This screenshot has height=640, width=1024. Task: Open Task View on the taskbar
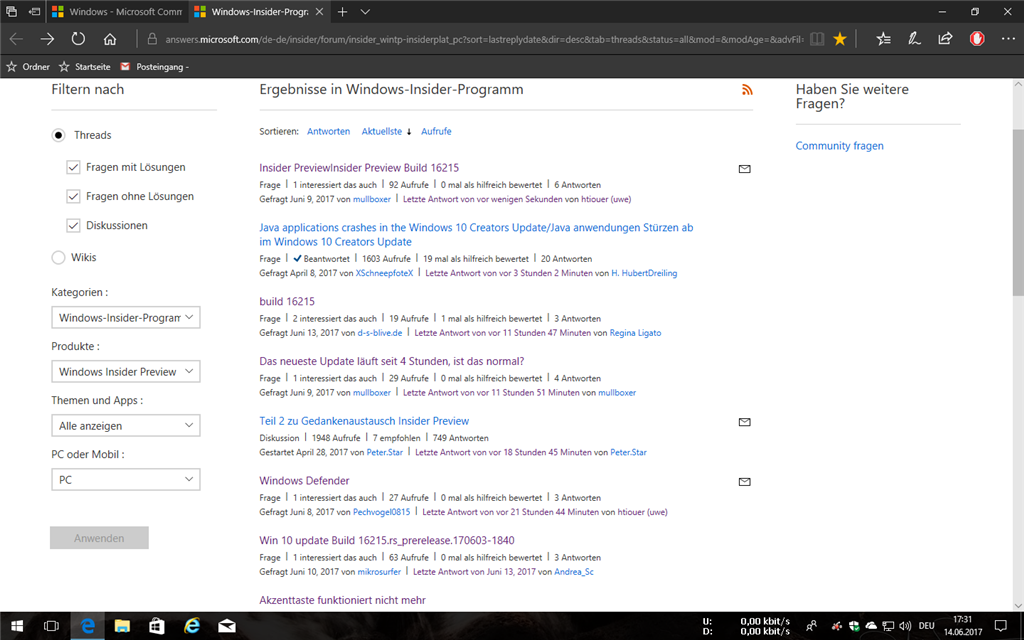tap(51, 626)
